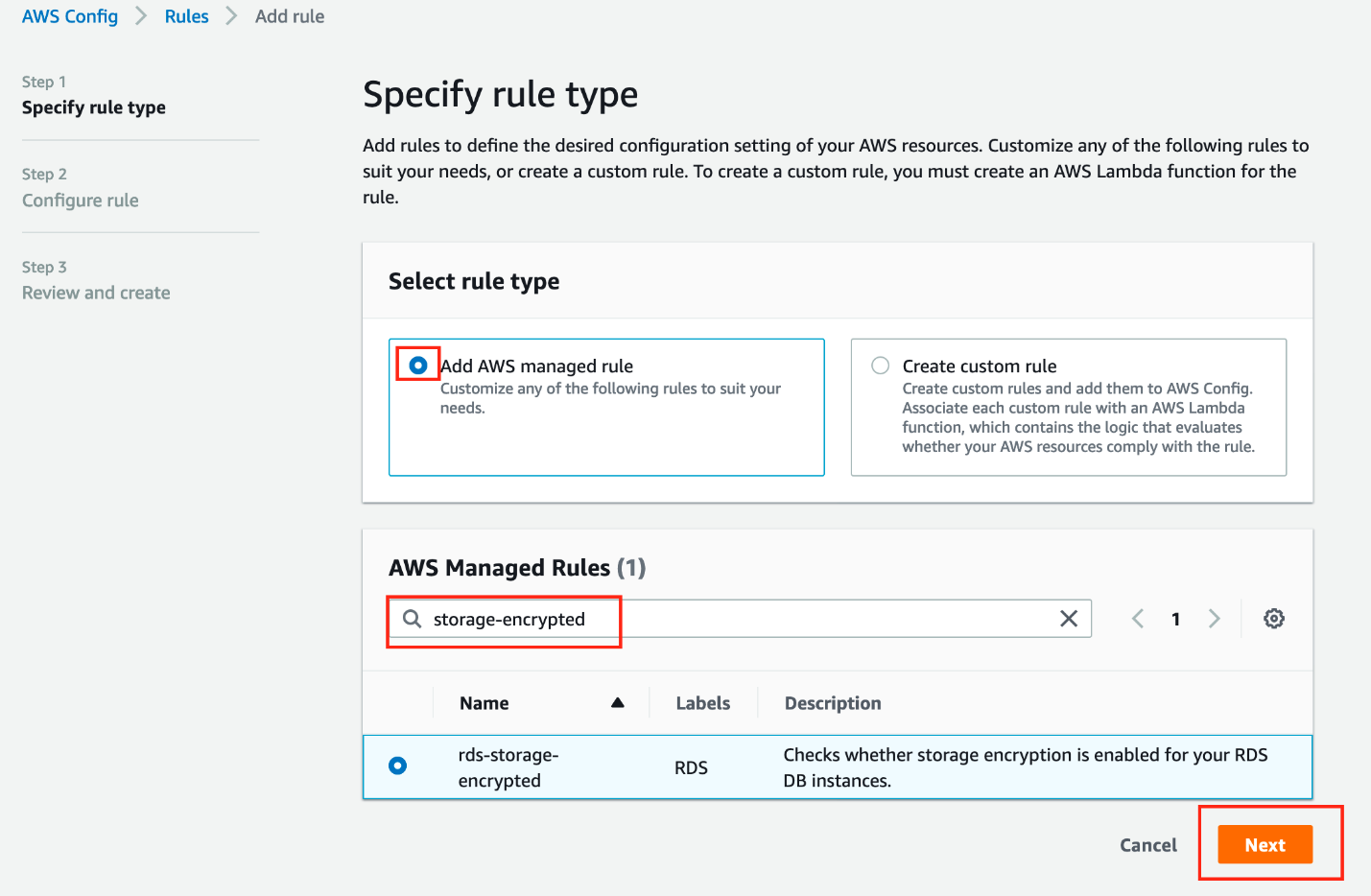This screenshot has width=1371, height=896.
Task: Select the Add AWS managed rule option
Action: 418,365
